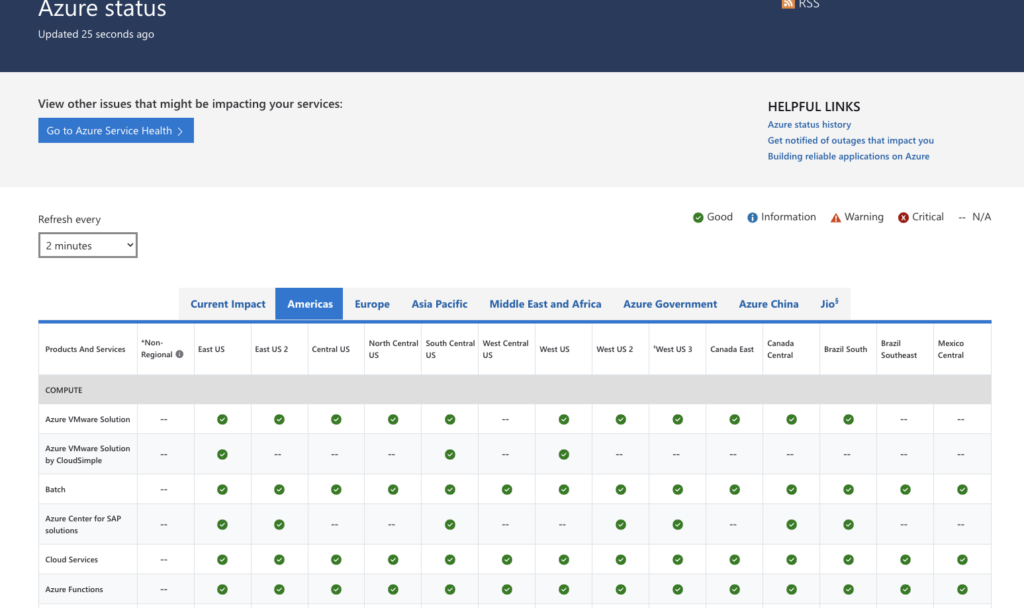
Task: Click the Azure VMware Solution row label
Action: (88, 419)
